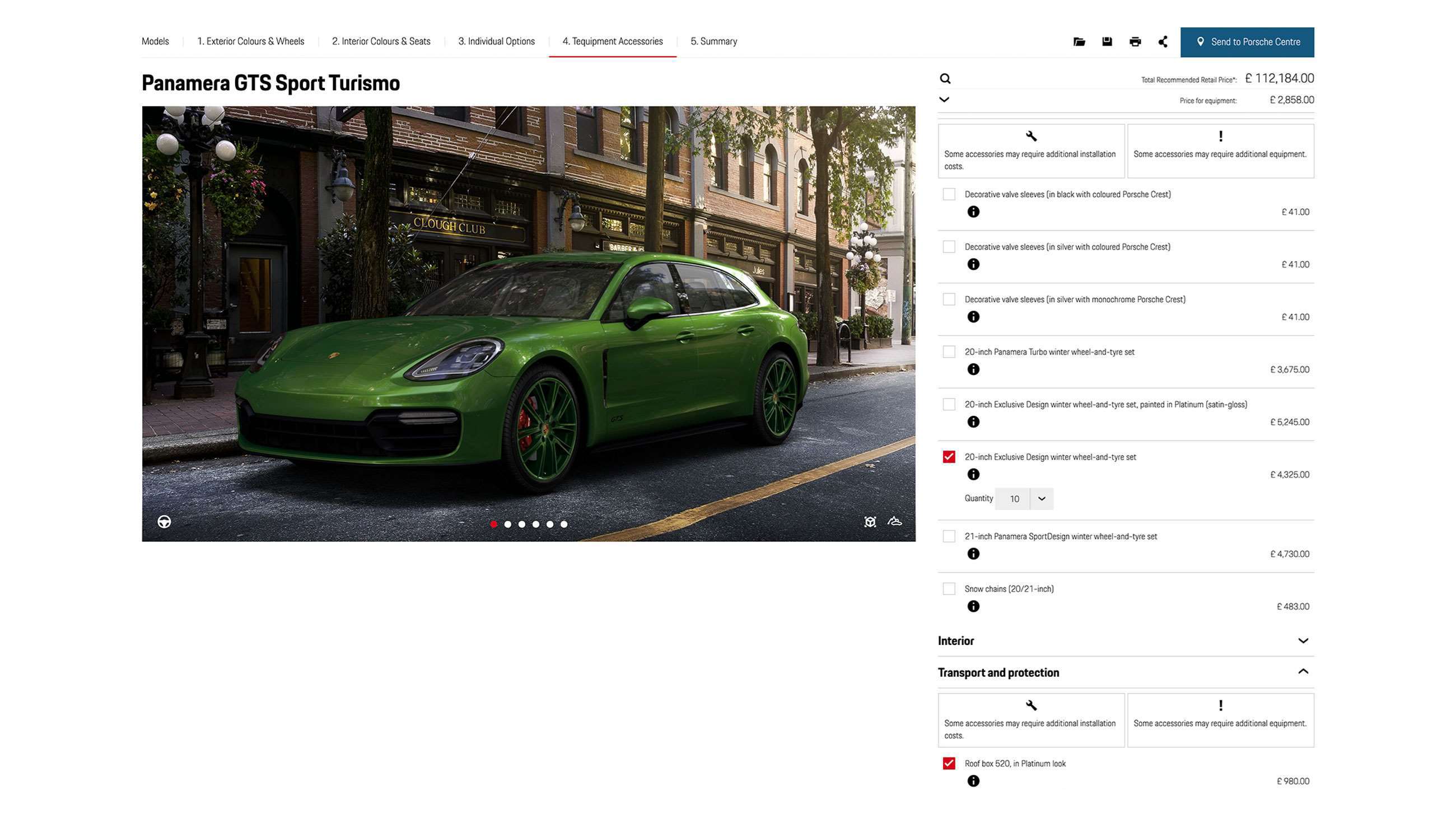
Task: Switch to Exterior Colours & Wheels step
Action: [x=251, y=41]
